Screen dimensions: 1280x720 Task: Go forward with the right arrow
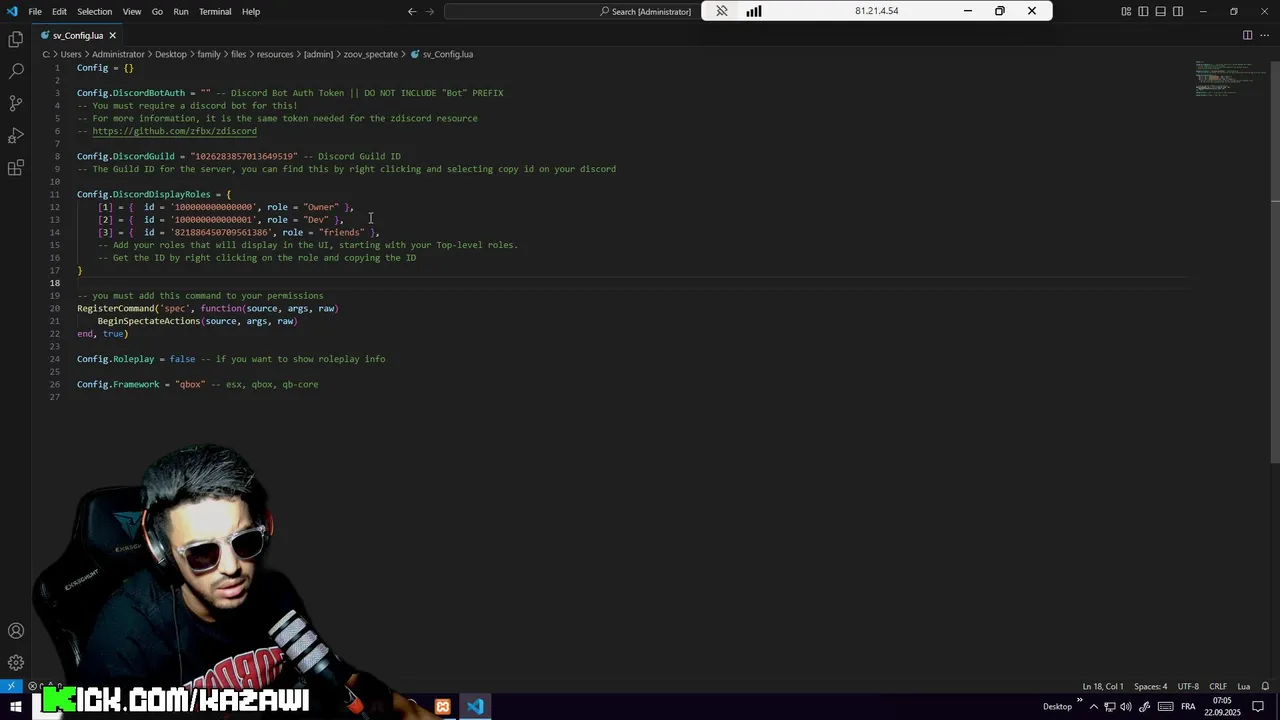pos(430,11)
